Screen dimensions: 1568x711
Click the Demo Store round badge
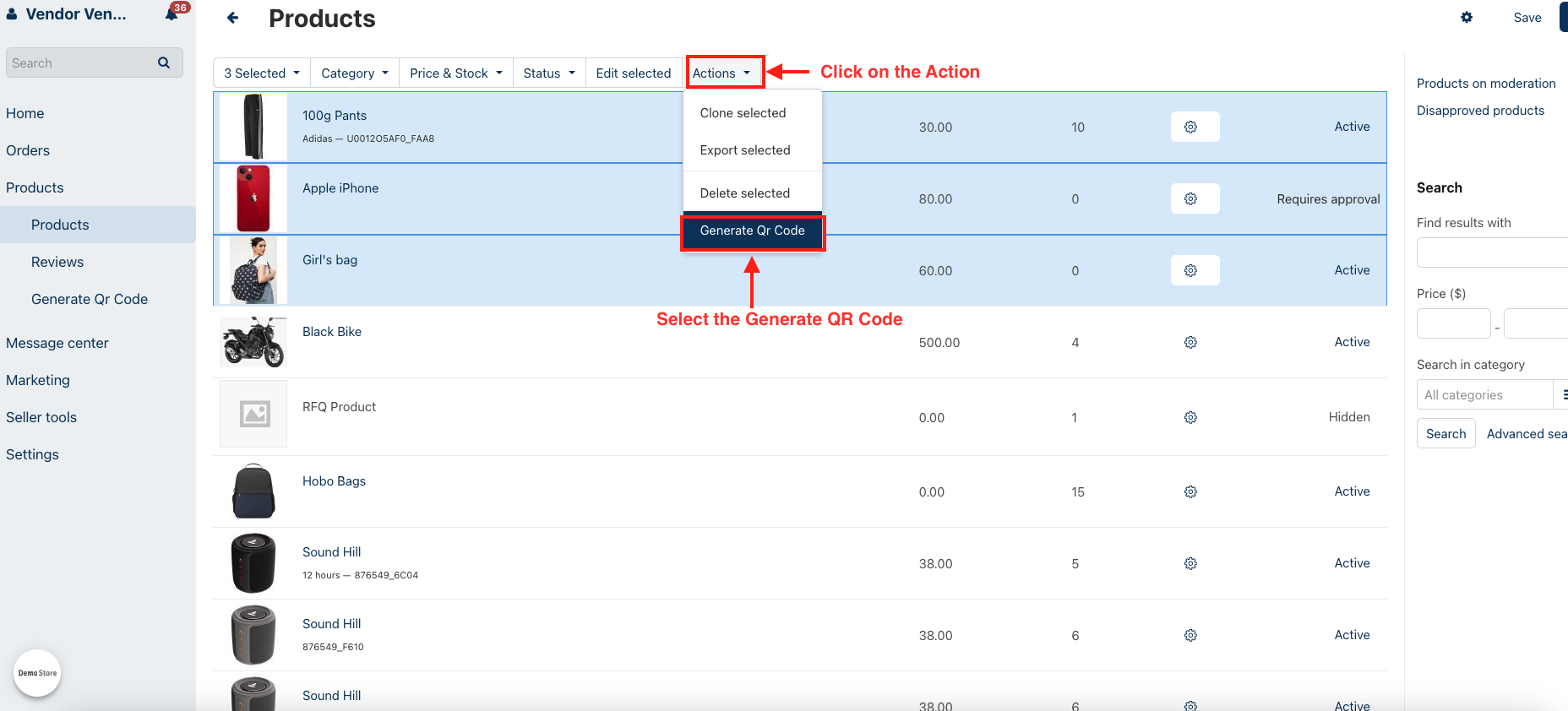tap(37, 673)
